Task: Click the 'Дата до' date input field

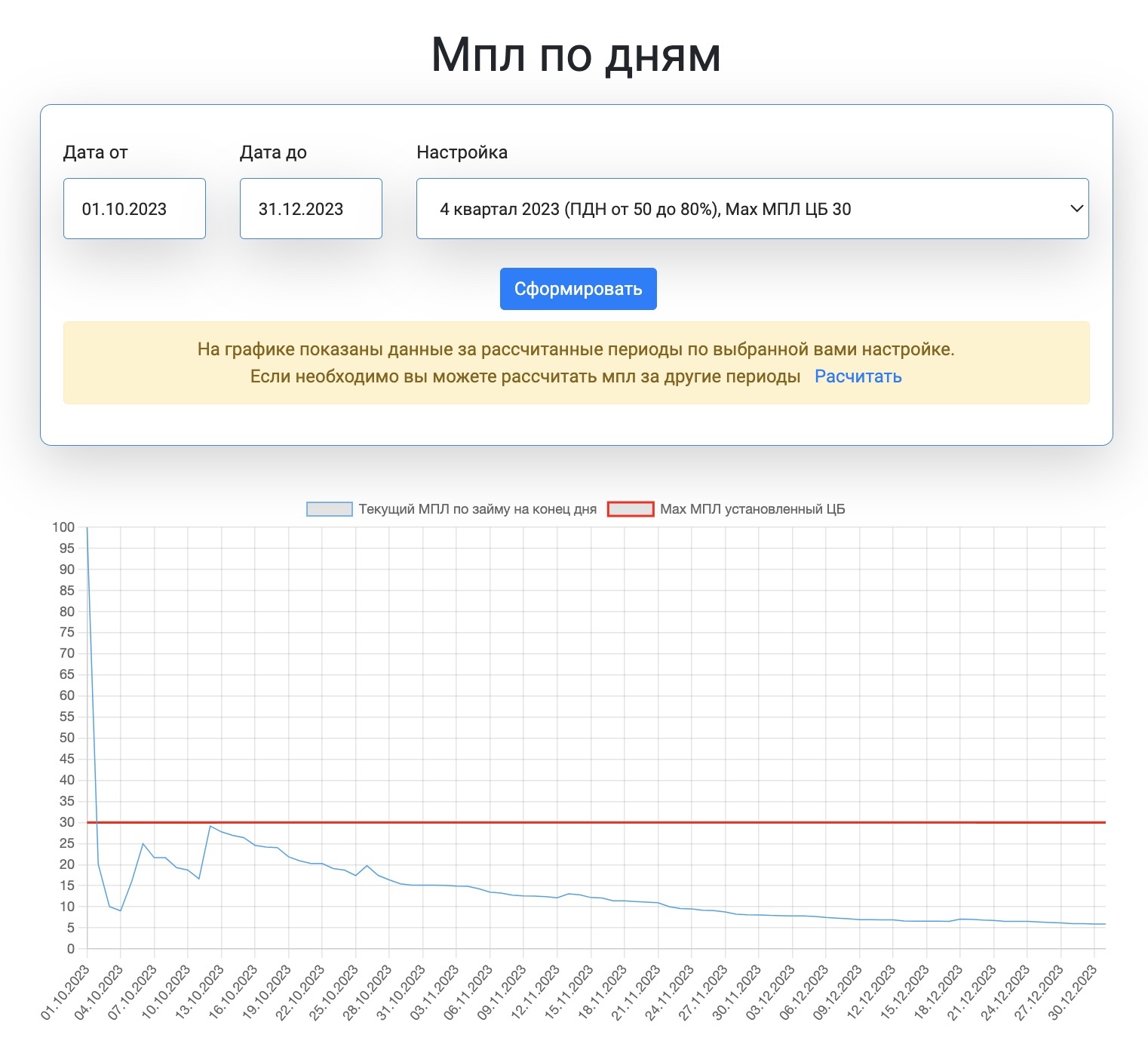Action: click(311, 209)
